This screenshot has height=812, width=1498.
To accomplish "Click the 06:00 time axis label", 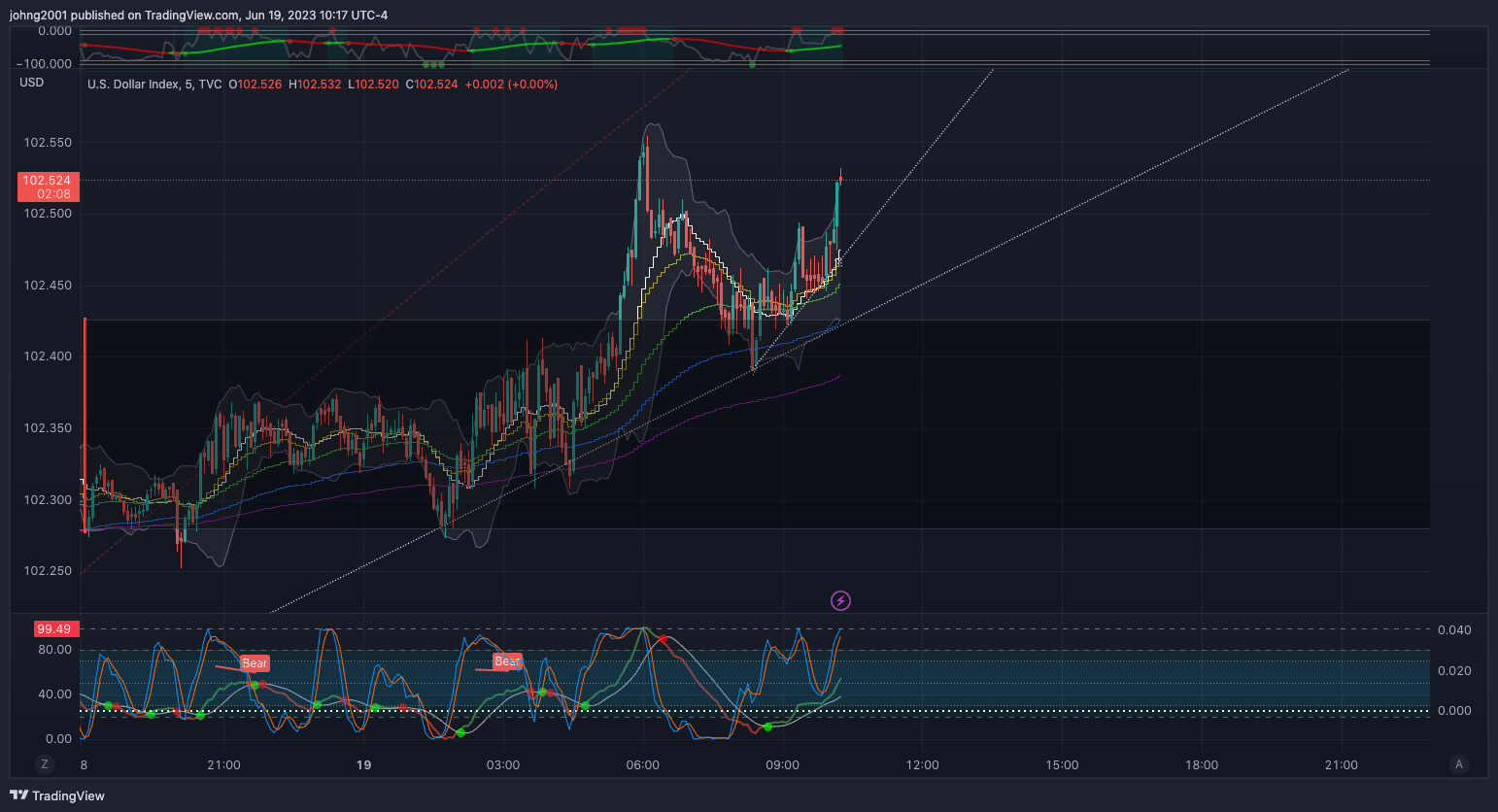I will [643, 765].
